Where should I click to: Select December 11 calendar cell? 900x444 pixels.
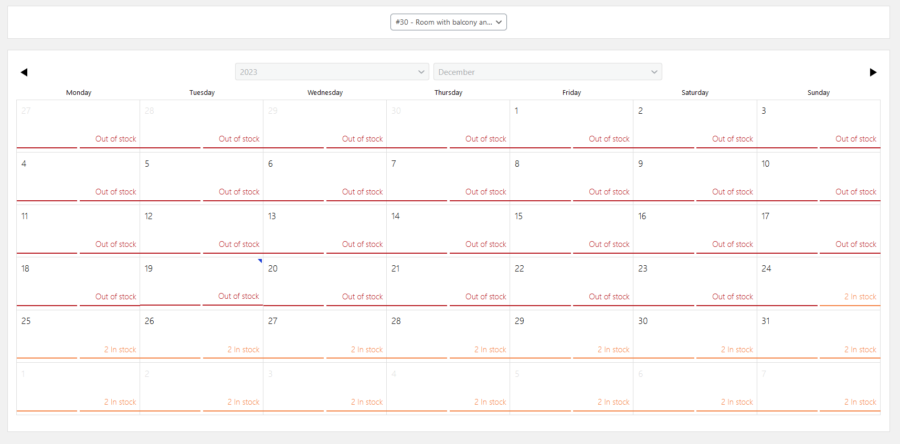78,229
